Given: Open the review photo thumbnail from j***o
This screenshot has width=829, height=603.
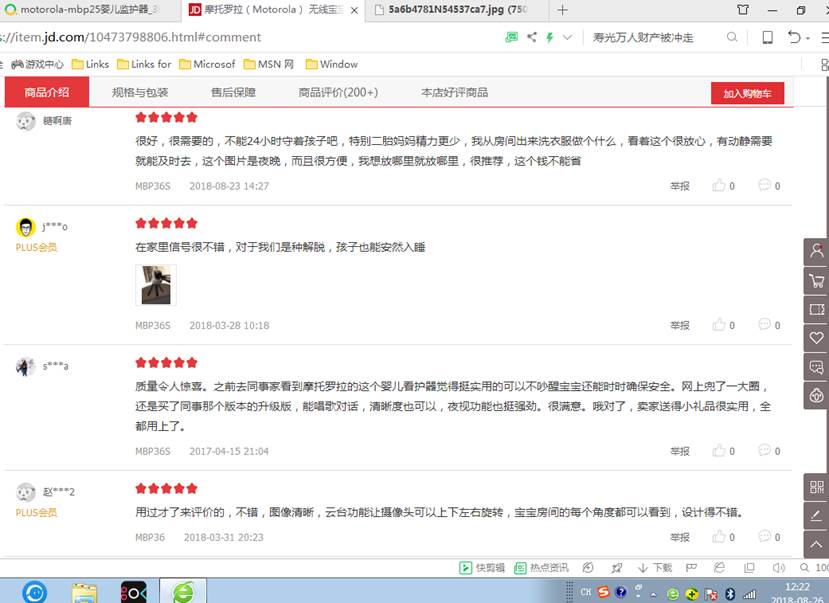Looking at the screenshot, I should click(156, 285).
